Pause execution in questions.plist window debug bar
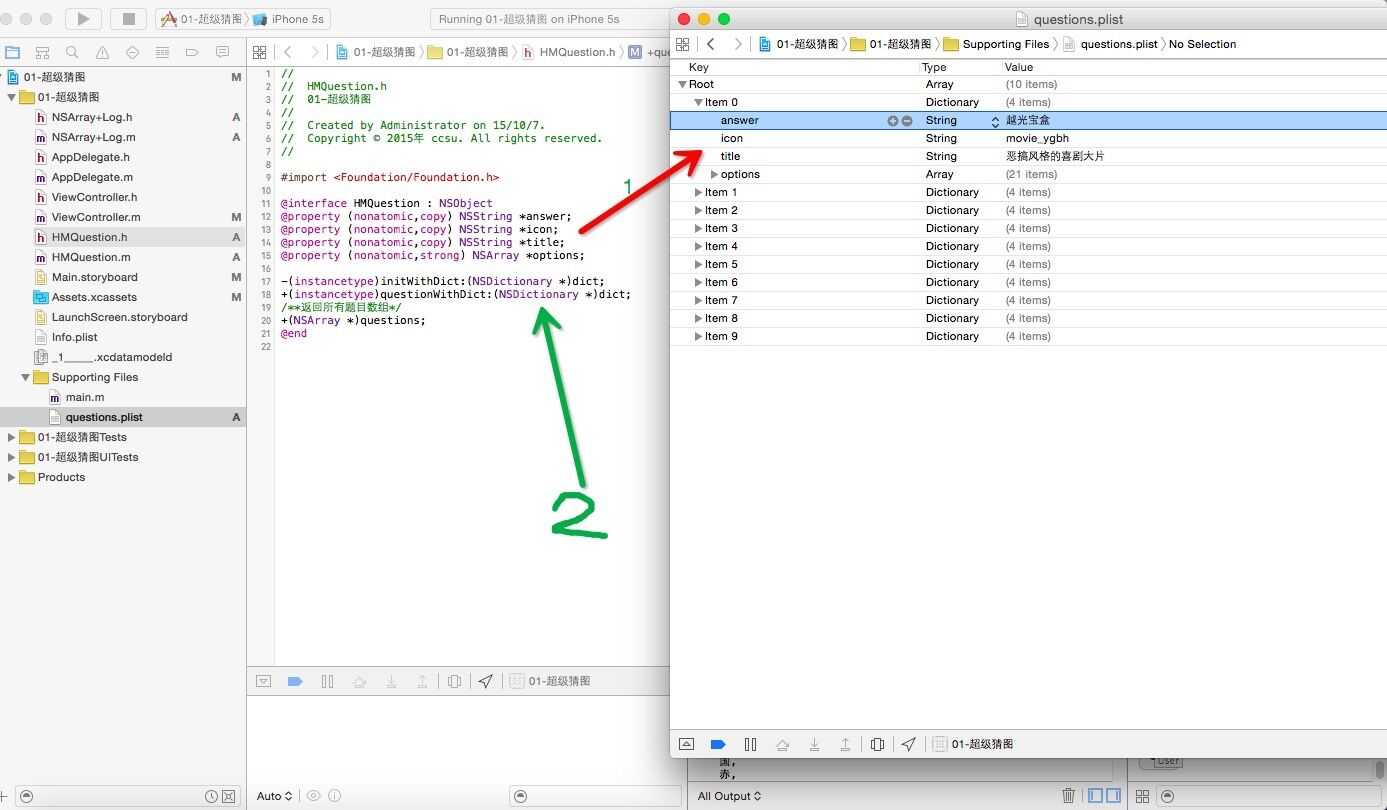 [x=750, y=744]
